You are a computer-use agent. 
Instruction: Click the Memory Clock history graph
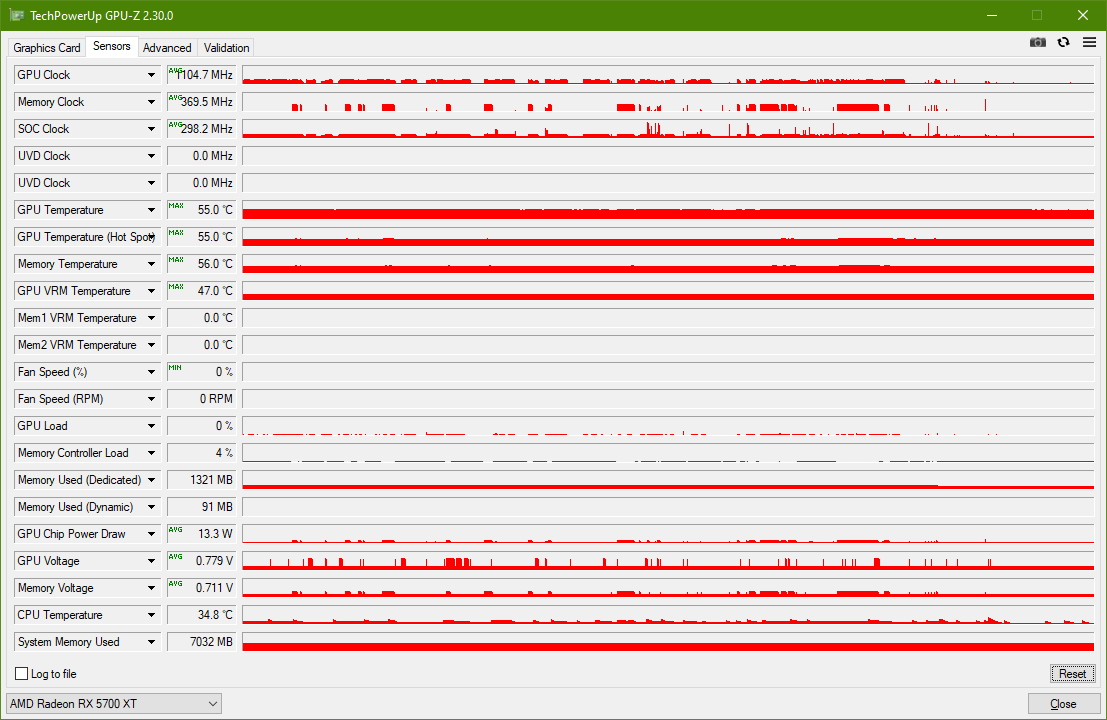click(x=668, y=102)
